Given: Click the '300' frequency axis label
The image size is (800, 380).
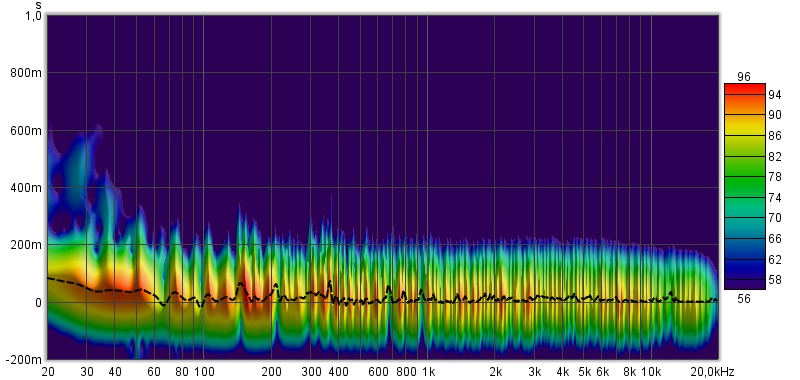Looking at the screenshot, I should point(311,371).
